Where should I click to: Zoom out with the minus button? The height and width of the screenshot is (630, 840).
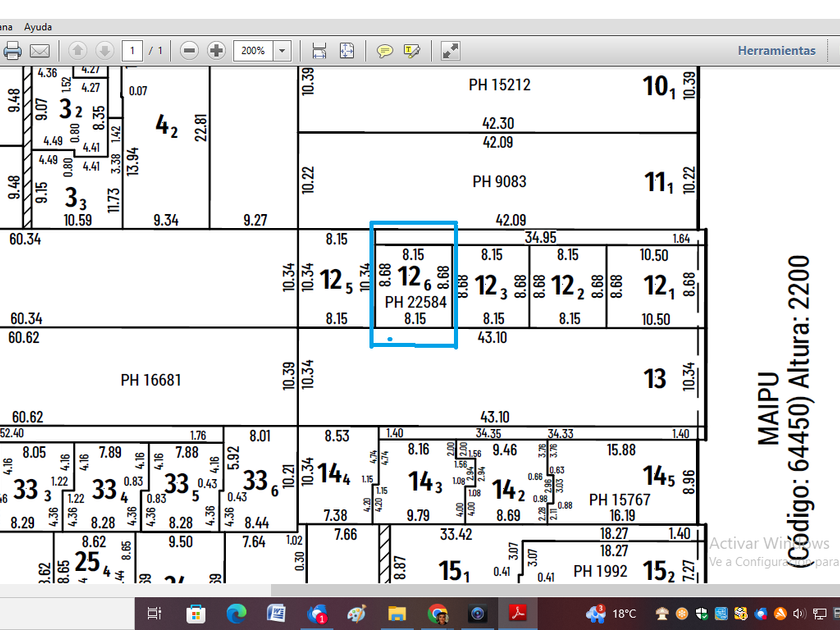[x=189, y=50]
